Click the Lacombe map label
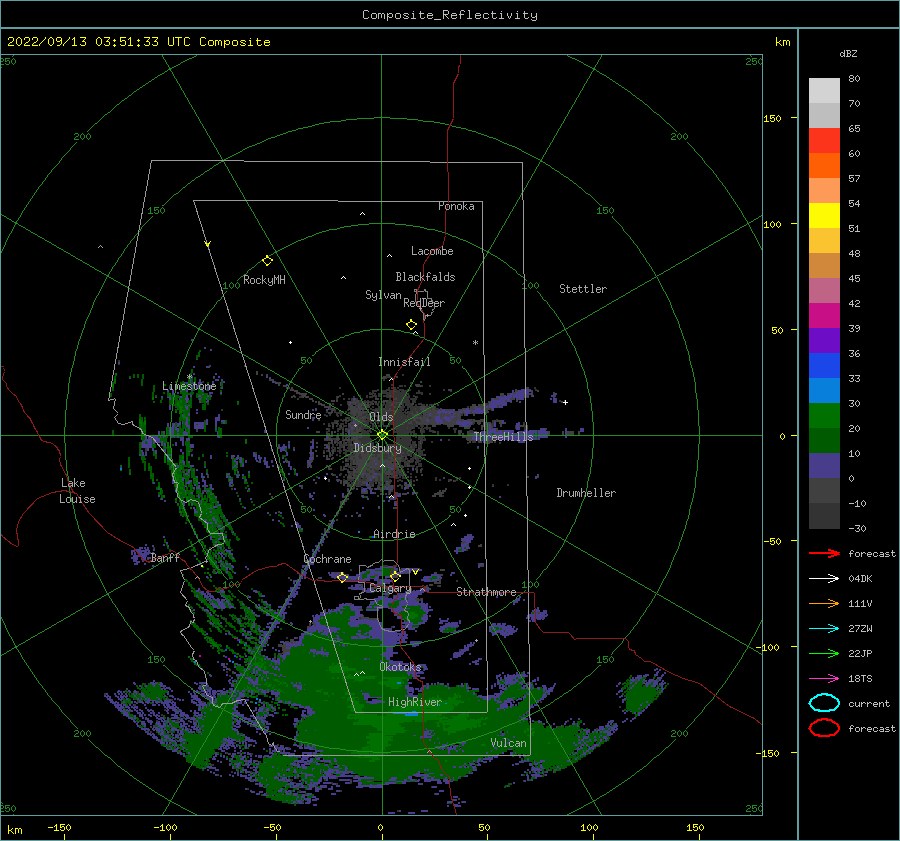Image resolution: width=900 pixels, height=841 pixels. (432, 251)
